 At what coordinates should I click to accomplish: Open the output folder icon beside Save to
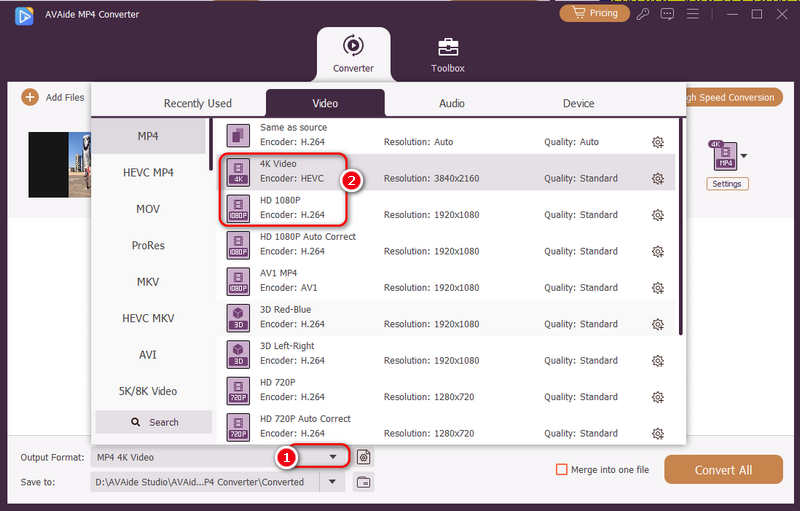363,482
